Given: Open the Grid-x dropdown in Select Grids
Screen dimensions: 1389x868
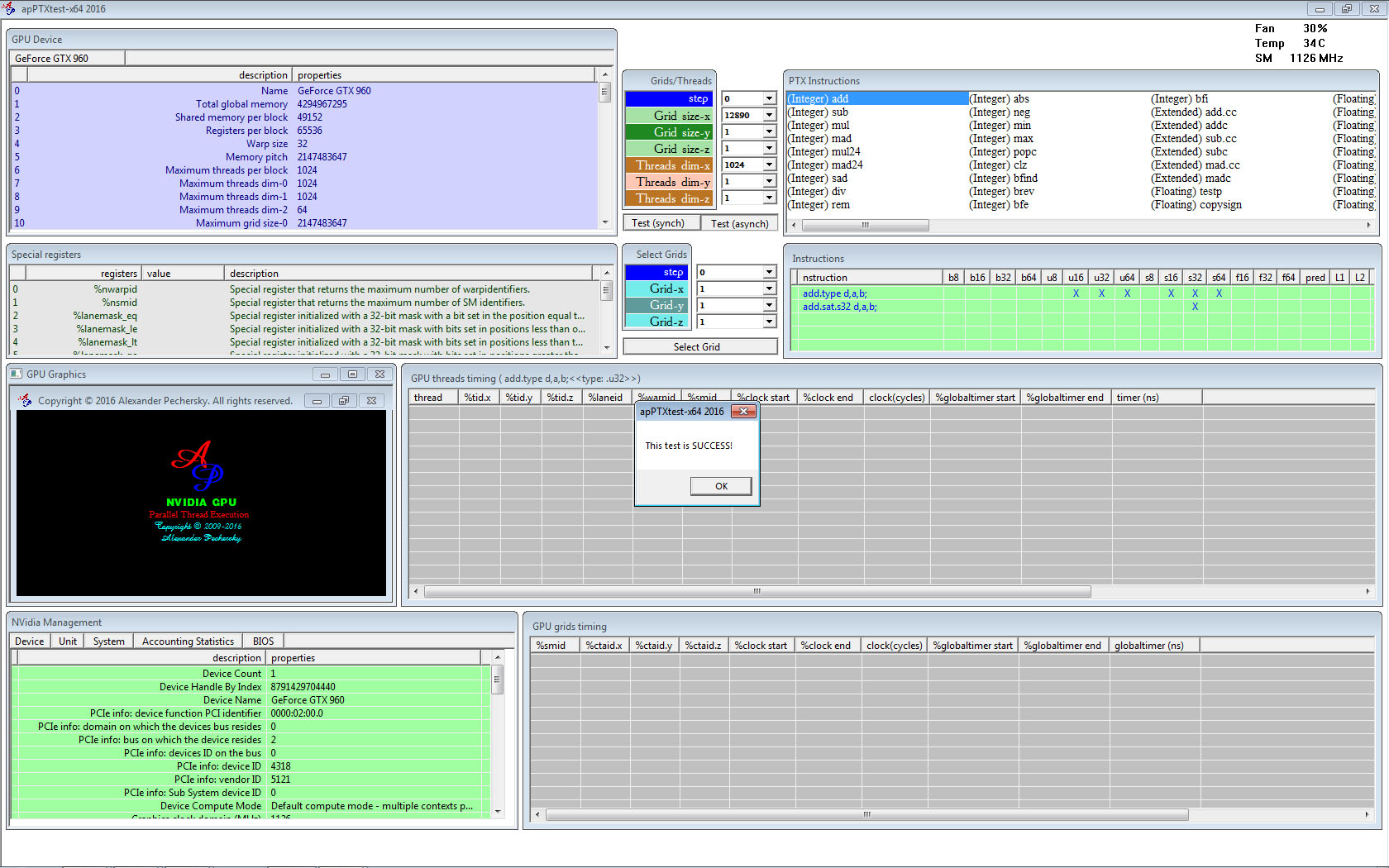Looking at the screenshot, I should (769, 289).
